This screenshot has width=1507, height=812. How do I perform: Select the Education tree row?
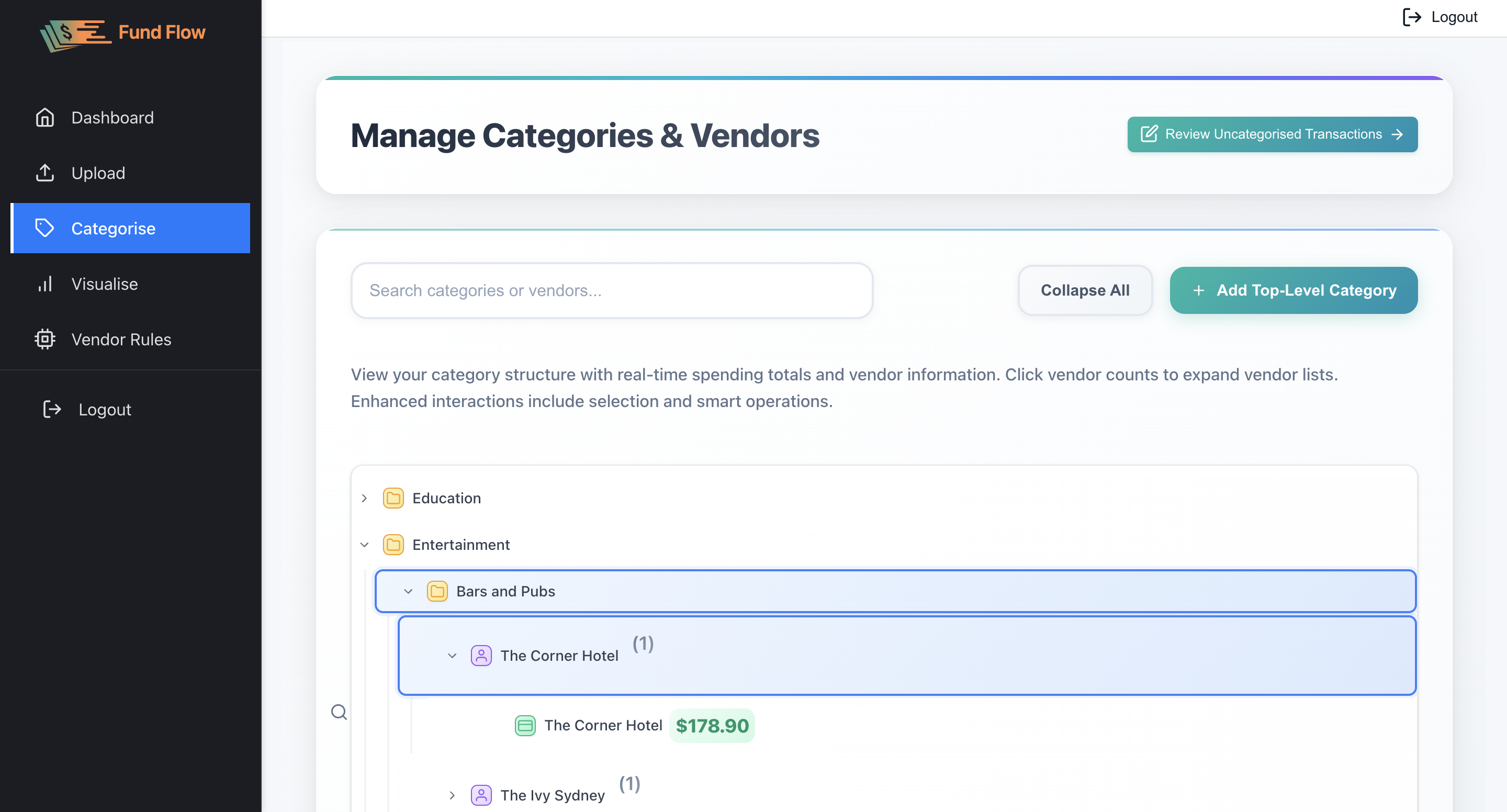coord(883,499)
